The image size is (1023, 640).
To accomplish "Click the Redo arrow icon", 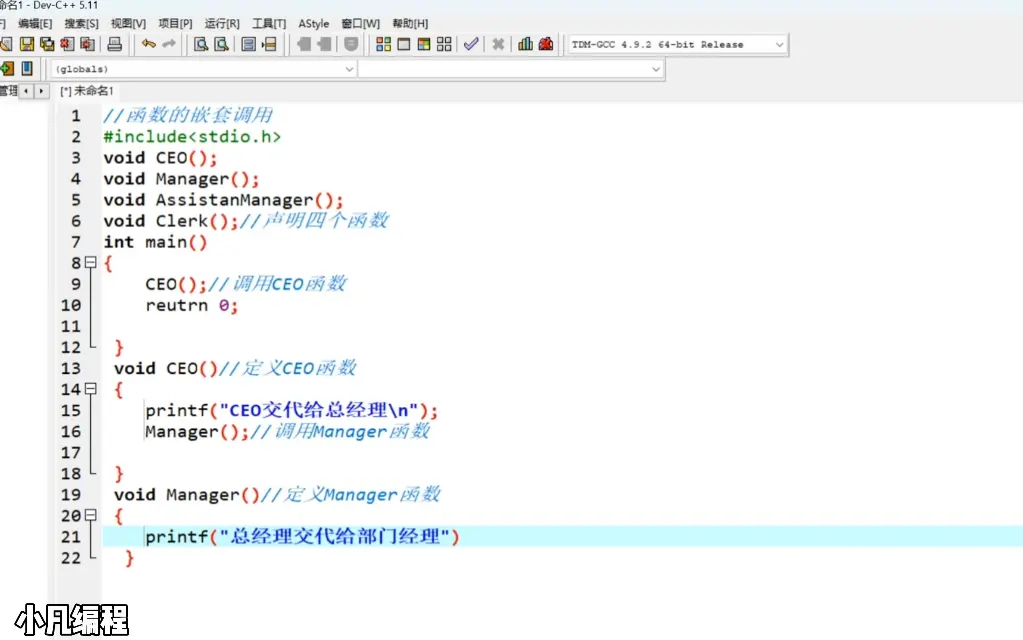I will point(169,44).
